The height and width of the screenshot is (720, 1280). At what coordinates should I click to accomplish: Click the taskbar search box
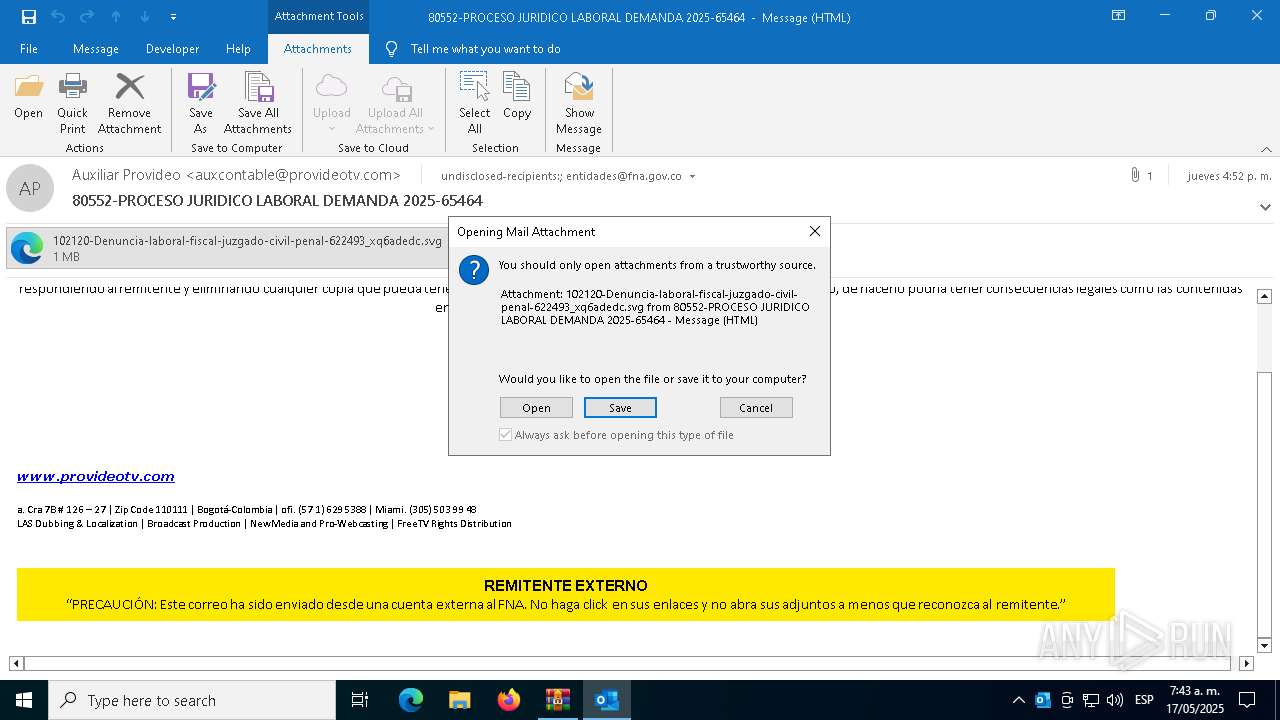pyautogui.click(x=192, y=700)
